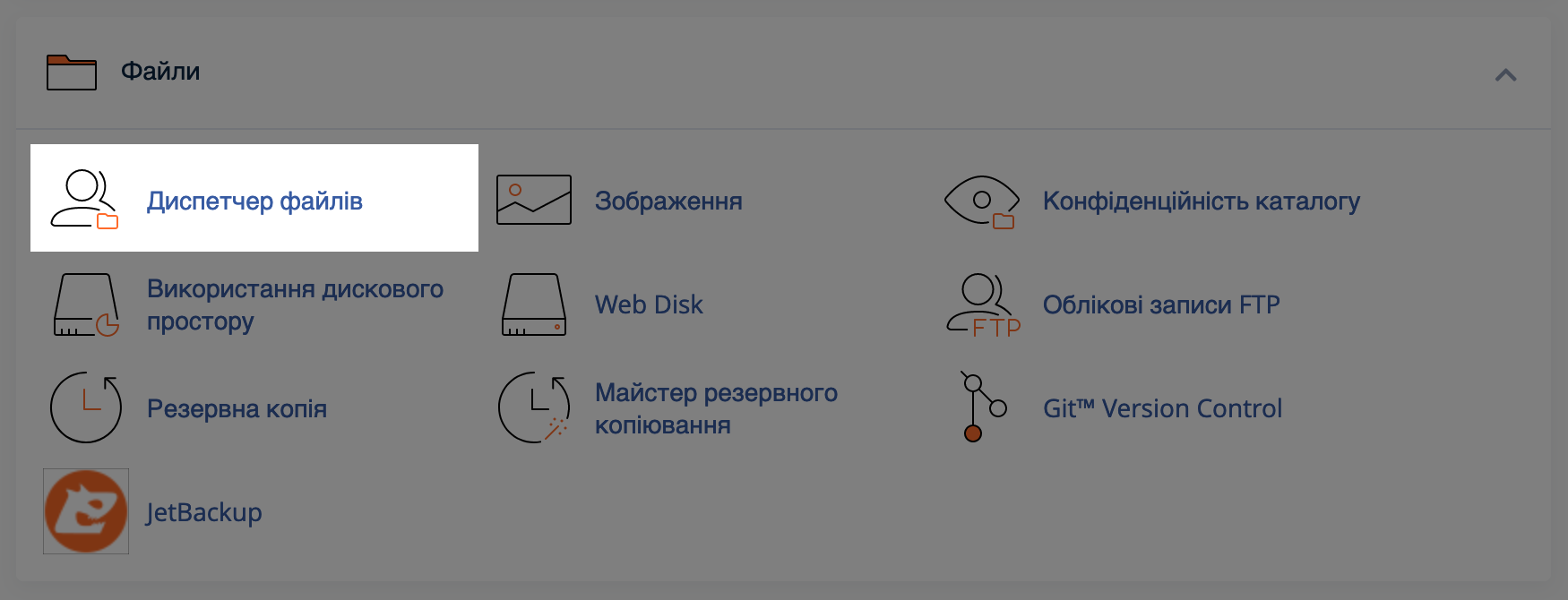Click the Зображення picture icon
The height and width of the screenshot is (600, 1568).
[534, 200]
